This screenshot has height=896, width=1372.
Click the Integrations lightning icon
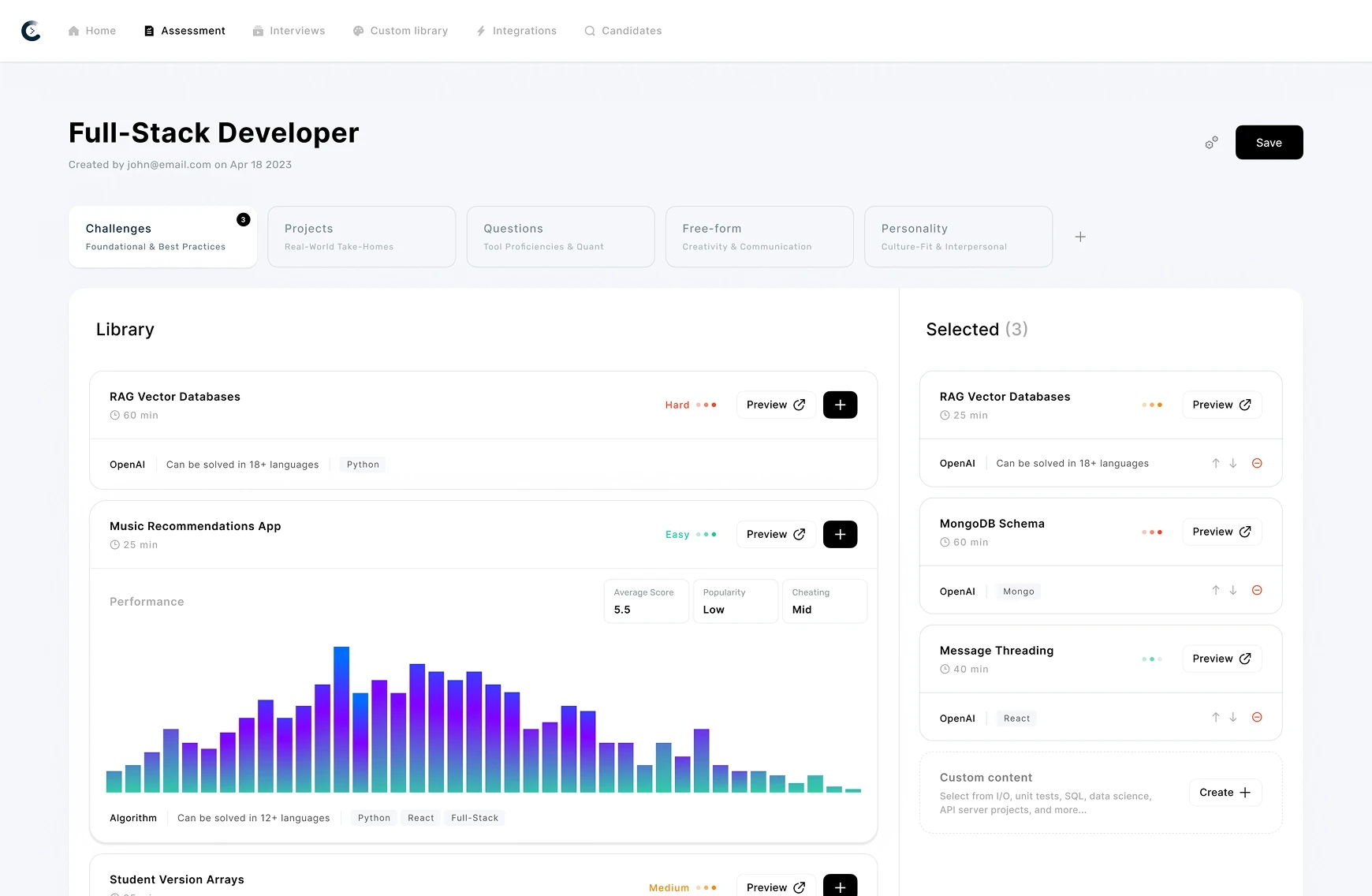click(x=481, y=31)
